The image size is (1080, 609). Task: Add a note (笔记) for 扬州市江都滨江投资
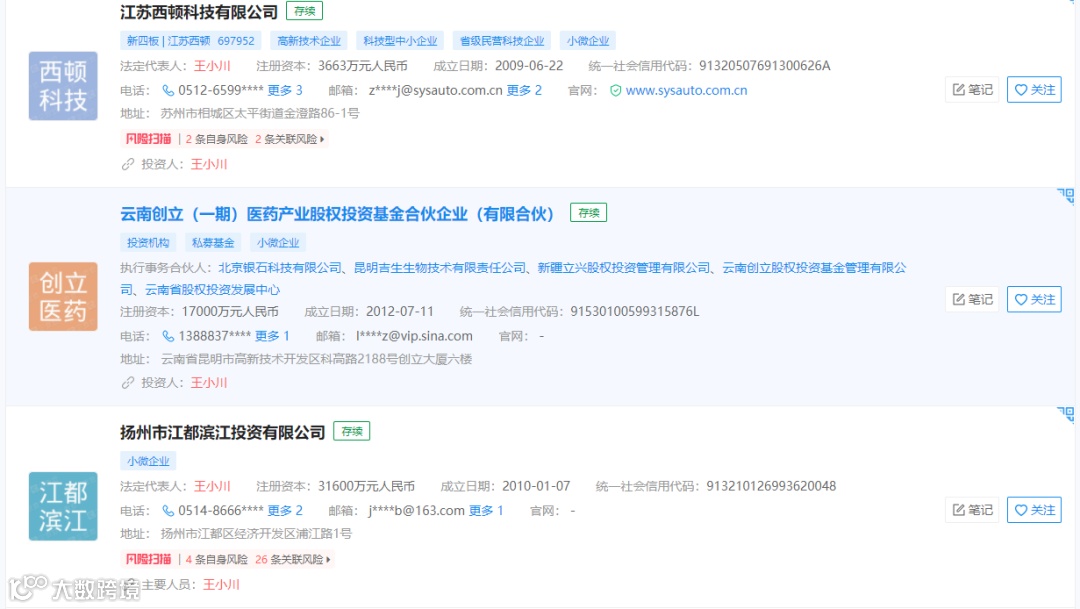click(x=972, y=510)
